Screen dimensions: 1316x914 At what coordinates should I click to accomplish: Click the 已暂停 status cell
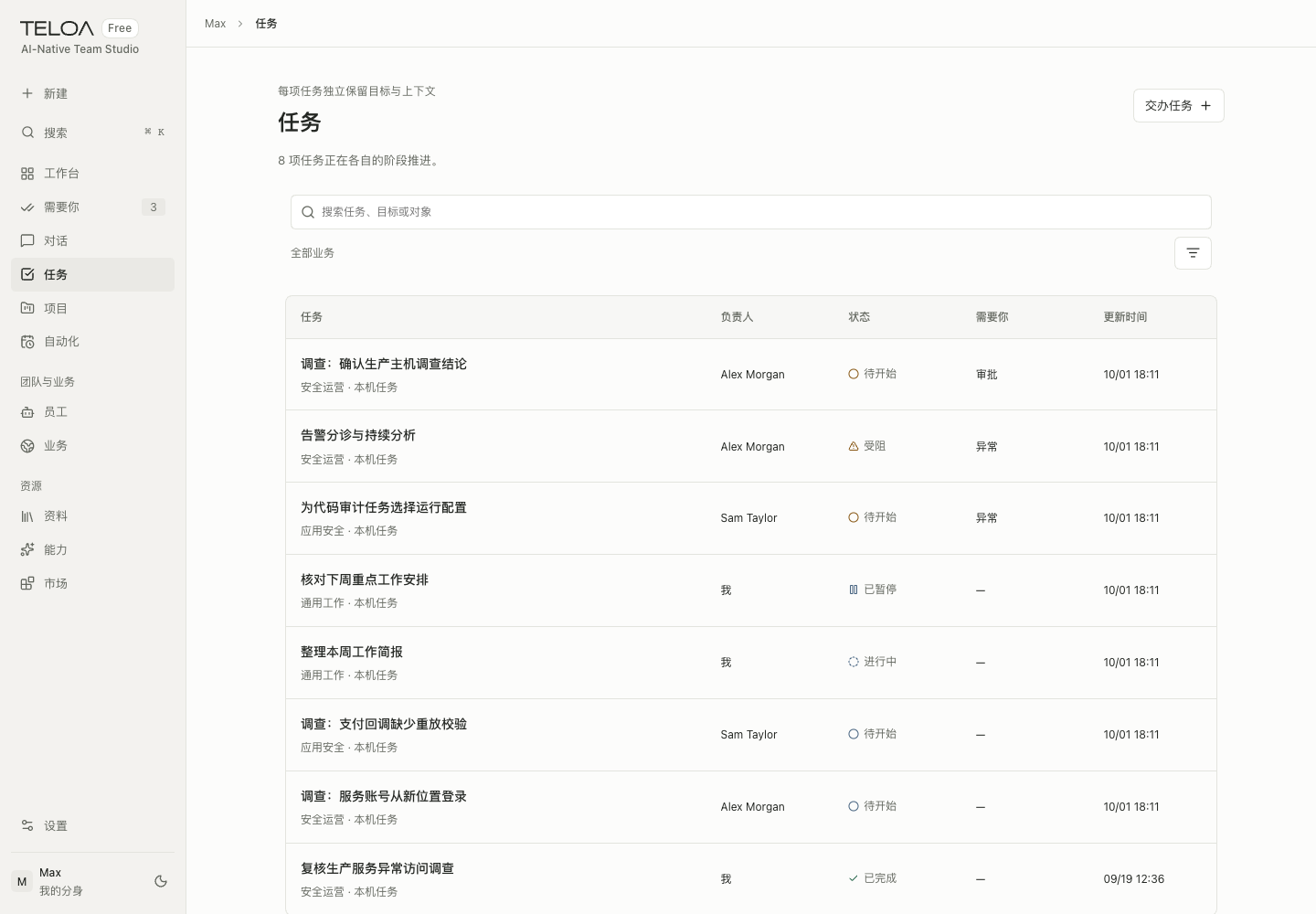tap(873, 590)
